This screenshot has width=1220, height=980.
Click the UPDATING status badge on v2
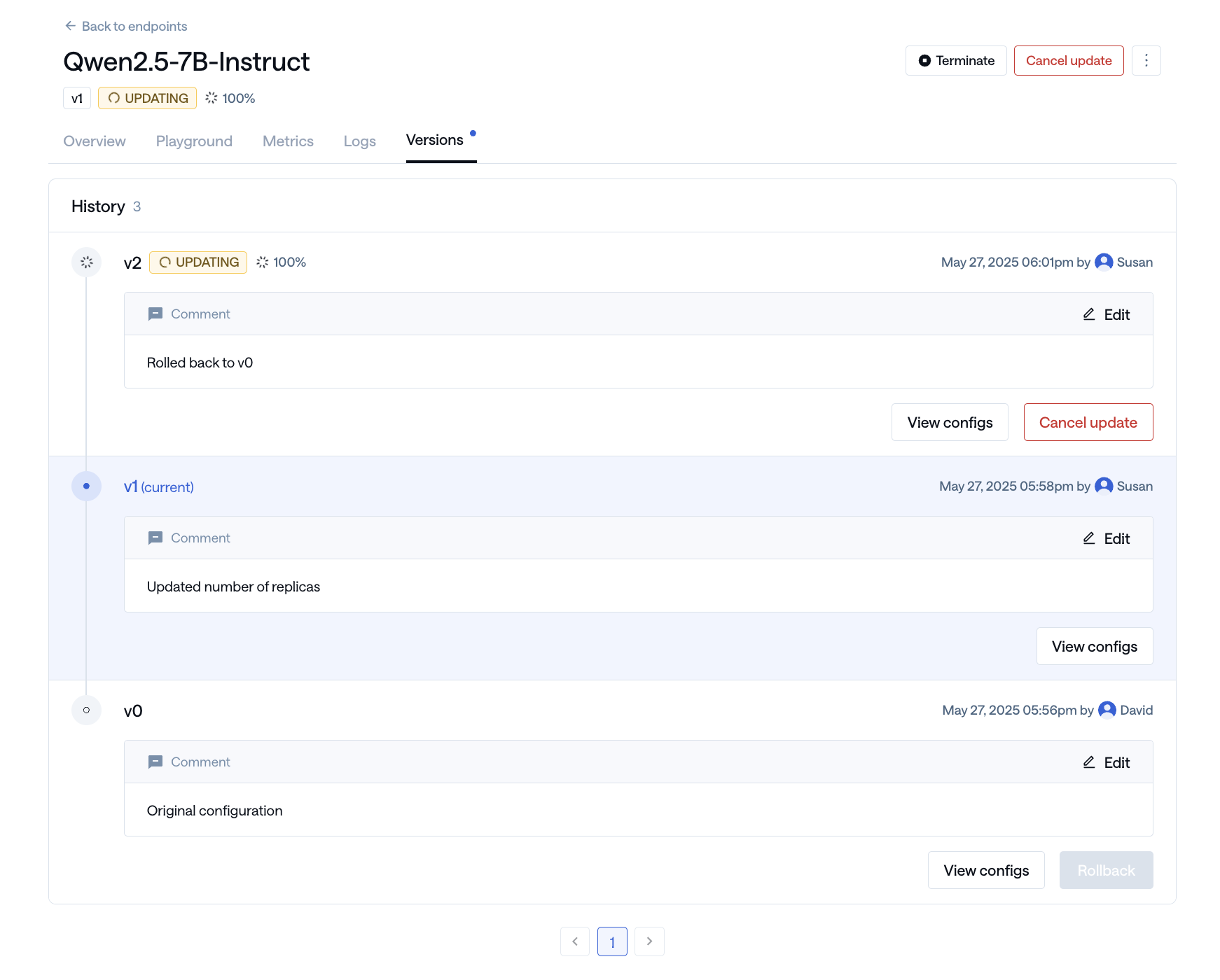click(198, 262)
